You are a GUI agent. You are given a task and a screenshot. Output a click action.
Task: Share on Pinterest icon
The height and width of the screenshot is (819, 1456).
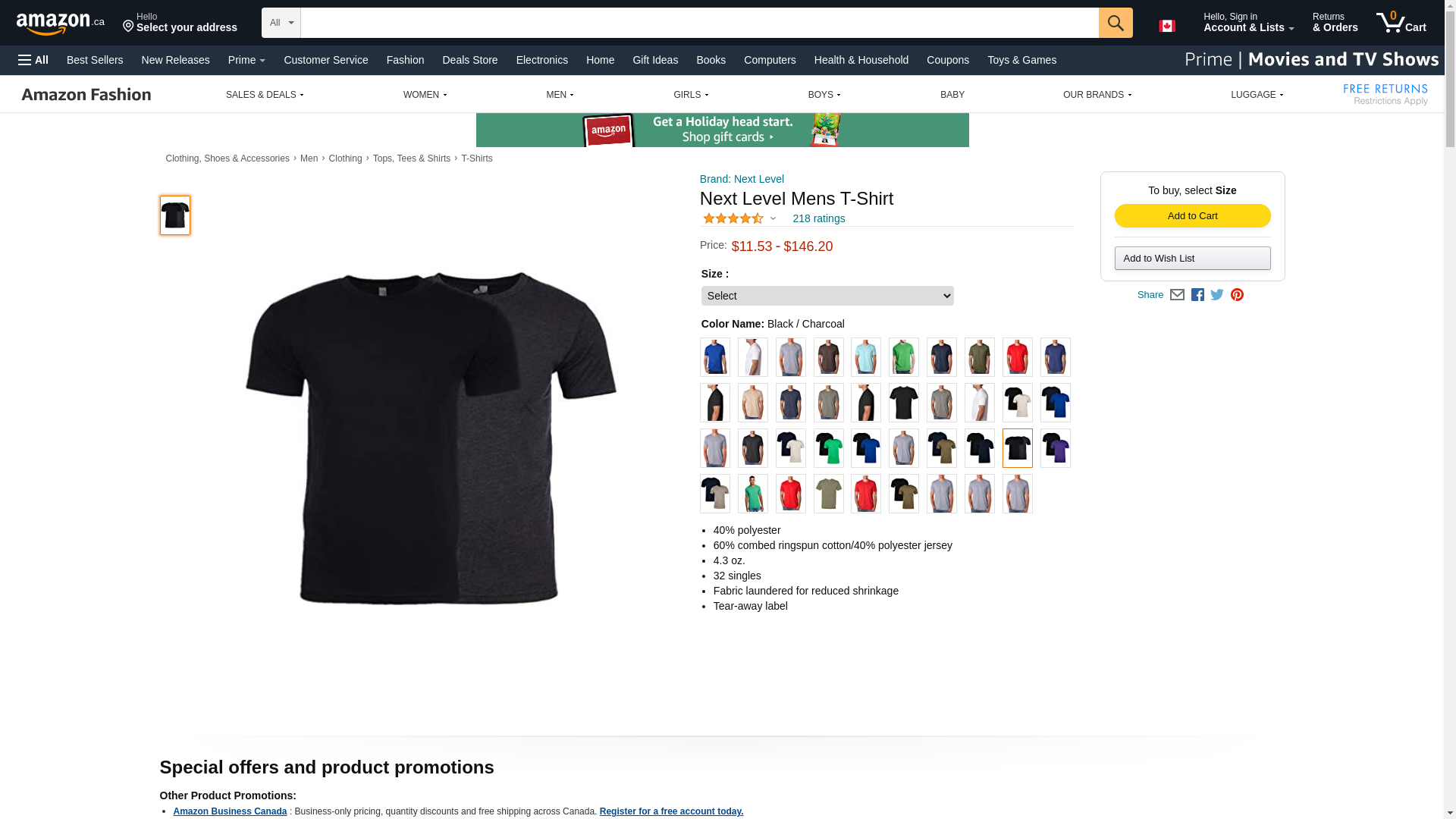coord(1237,295)
